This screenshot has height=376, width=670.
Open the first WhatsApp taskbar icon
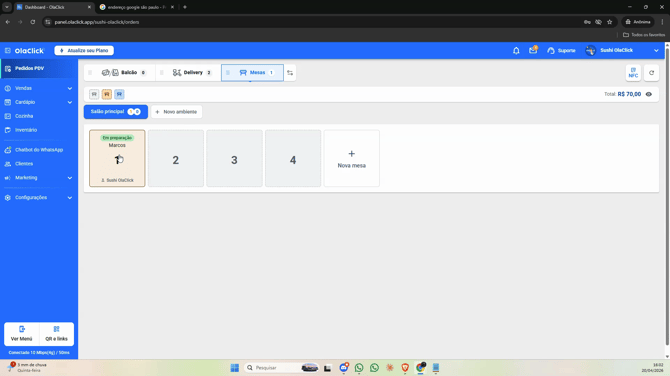[x=359, y=368]
